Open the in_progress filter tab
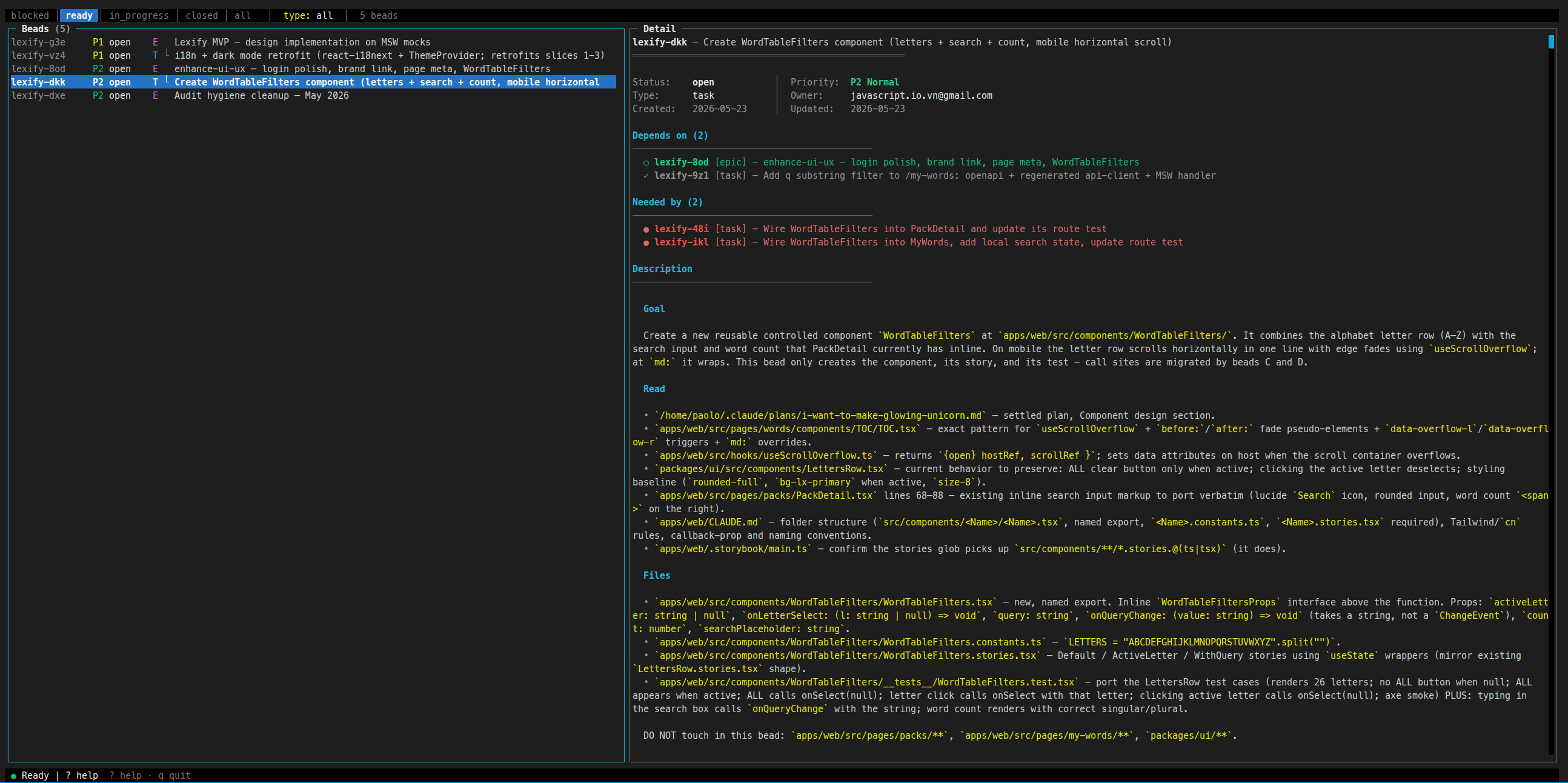 pyautogui.click(x=139, y=15)
